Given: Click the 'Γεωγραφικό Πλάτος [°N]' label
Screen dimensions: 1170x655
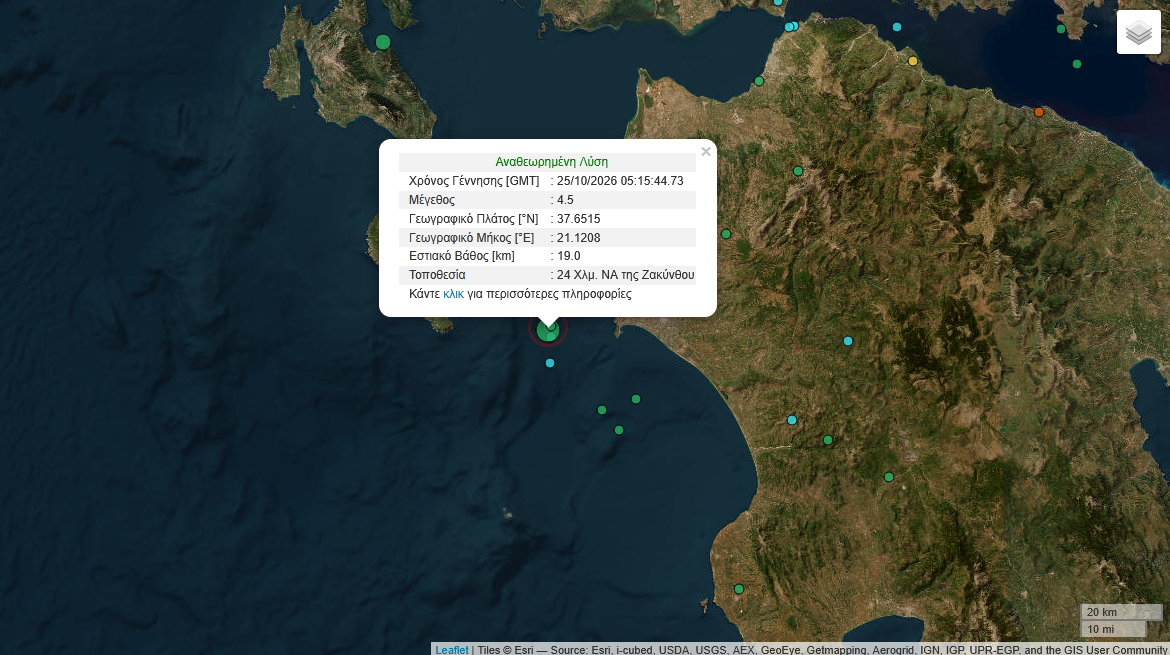Looking at the screenshot, I should (x=474, y=219).
